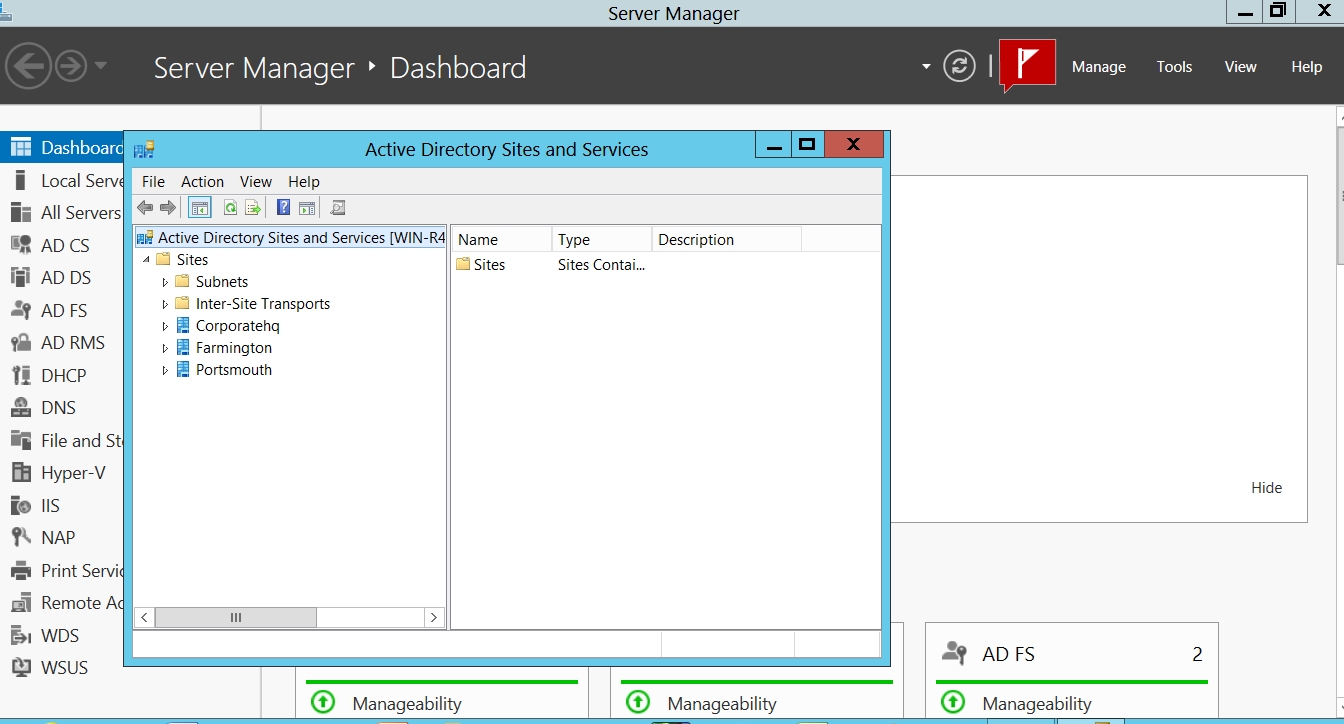The image size is (1344, 724).
Task: Expand the Subnets node
Action: tap(166, 282)
